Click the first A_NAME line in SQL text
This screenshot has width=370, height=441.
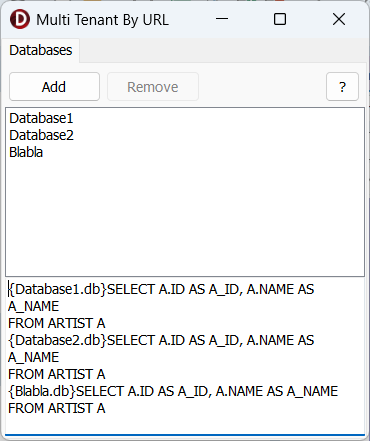click(x=34, y=306)
